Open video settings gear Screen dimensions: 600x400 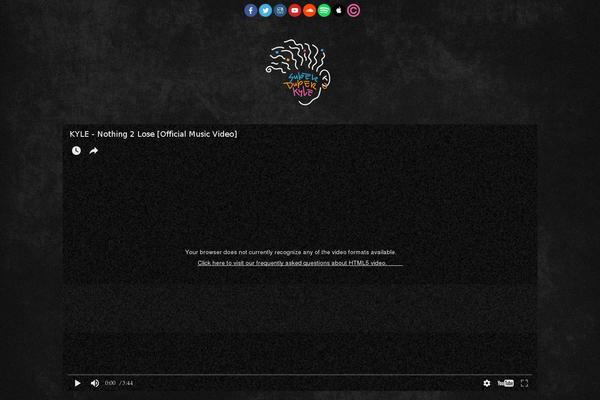click(487, 383)
